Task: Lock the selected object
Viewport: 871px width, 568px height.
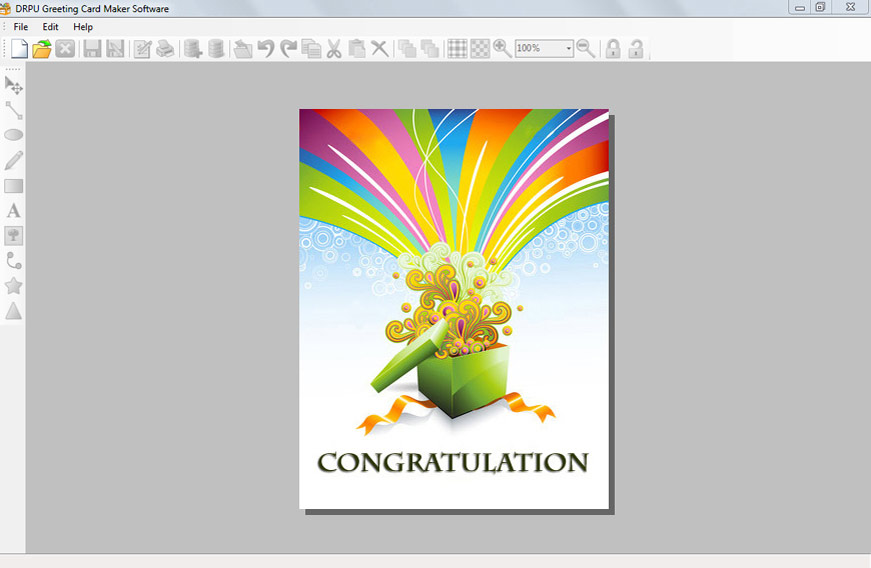Action: [x=613, y=49]
